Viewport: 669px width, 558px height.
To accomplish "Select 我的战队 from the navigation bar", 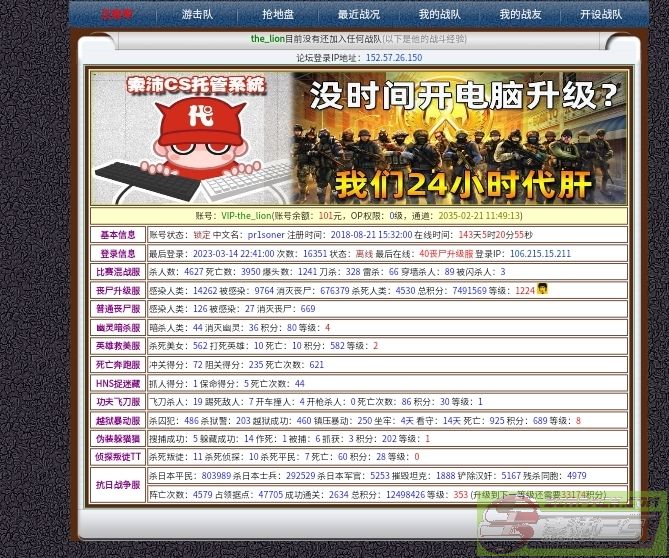I will pos(439,15).
